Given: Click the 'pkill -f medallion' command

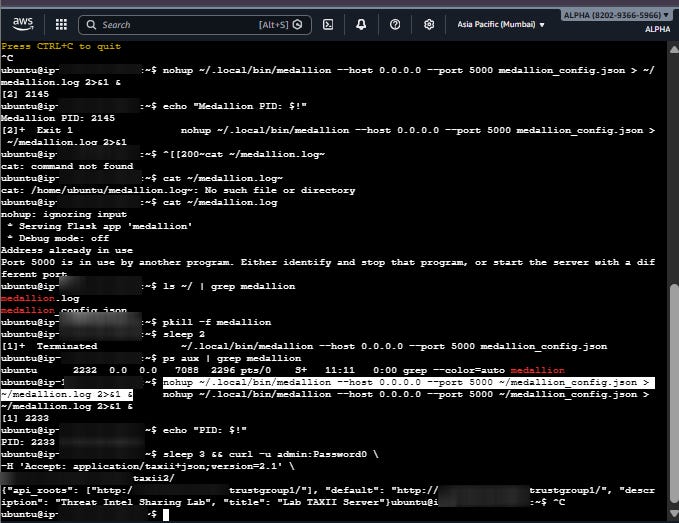Looking at the screenshot, I should tap(217, 322).
